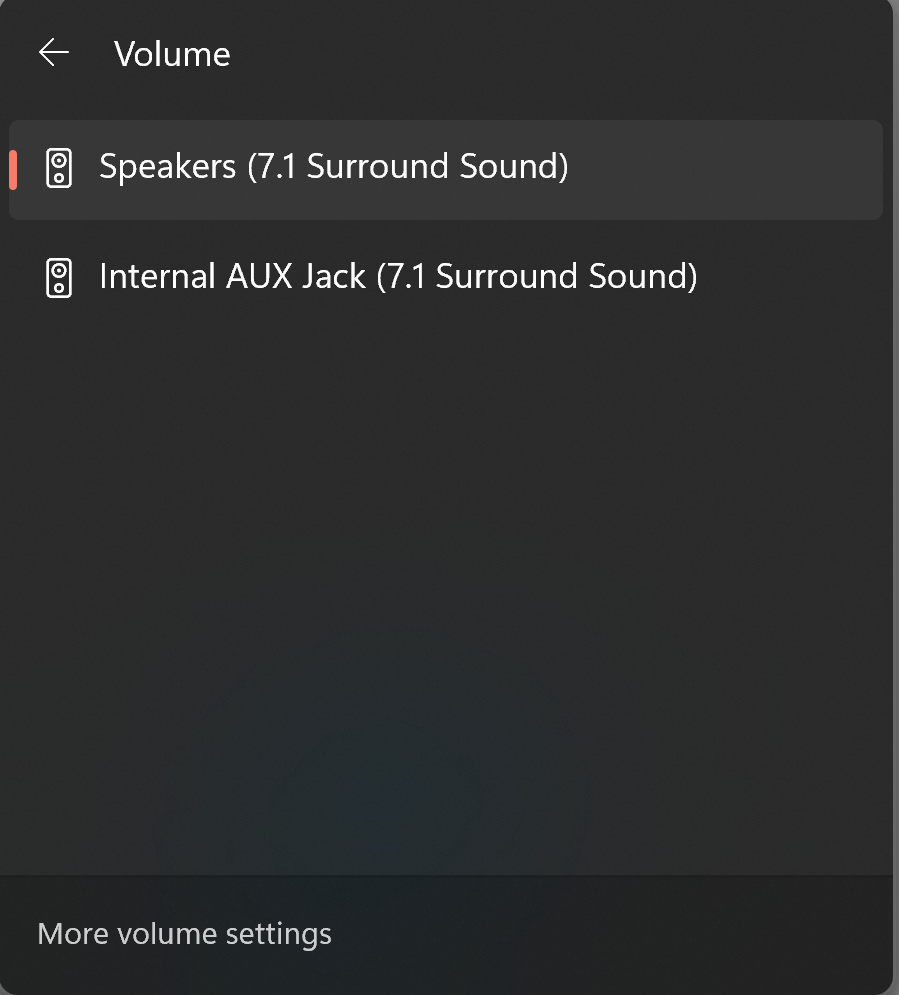Click the word "settings" in bottom link
Image resolution: width=899 pixels, height=995 pixels.
coord(278,935)
